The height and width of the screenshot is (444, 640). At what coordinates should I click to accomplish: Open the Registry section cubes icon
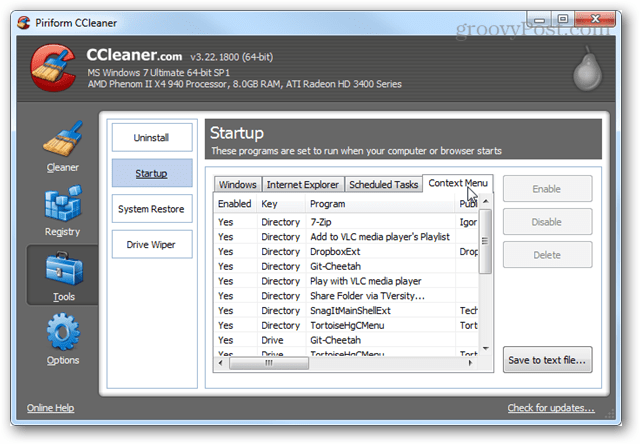click(63, 203)
